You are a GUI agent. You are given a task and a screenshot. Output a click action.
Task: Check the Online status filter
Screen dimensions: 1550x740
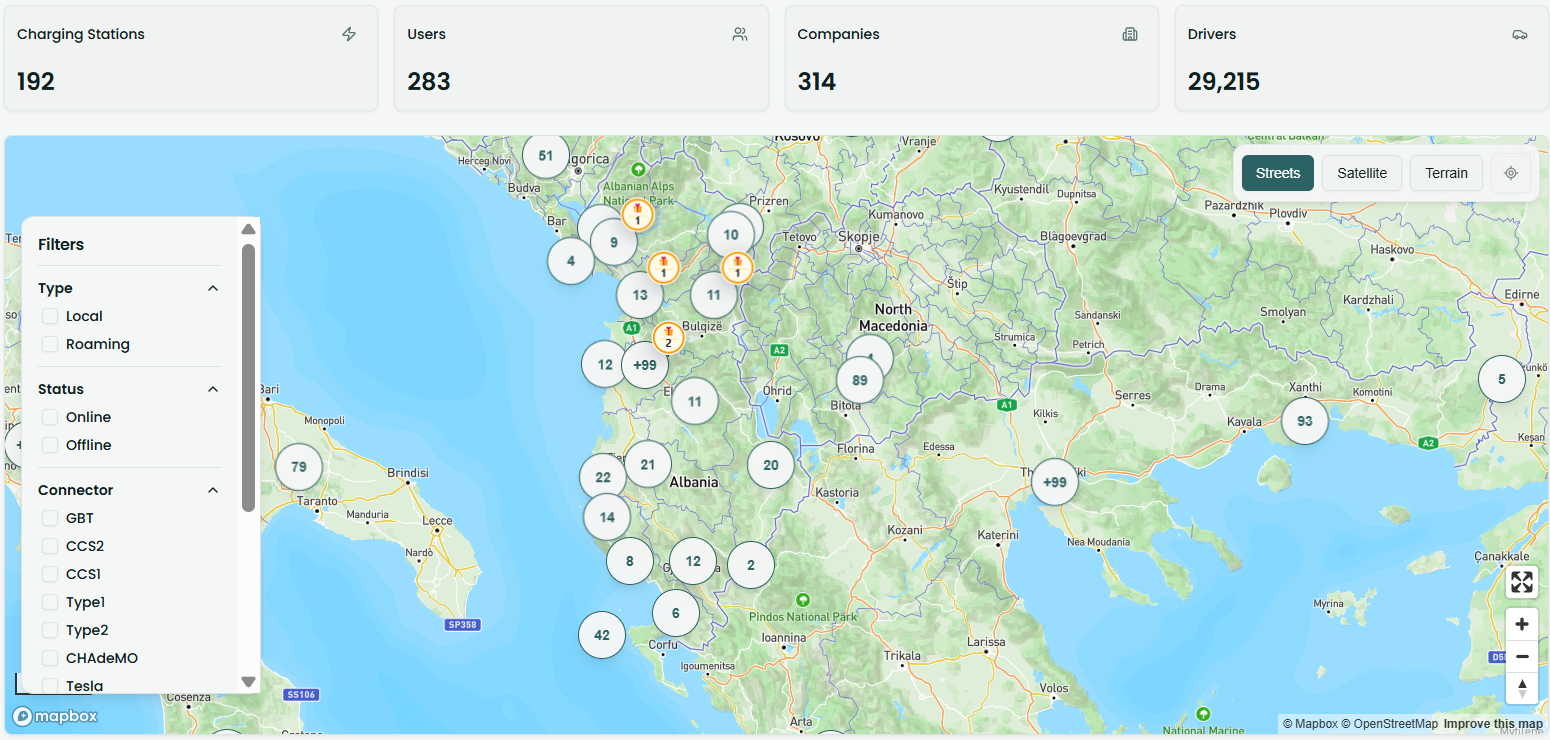(x=50, y=417)
